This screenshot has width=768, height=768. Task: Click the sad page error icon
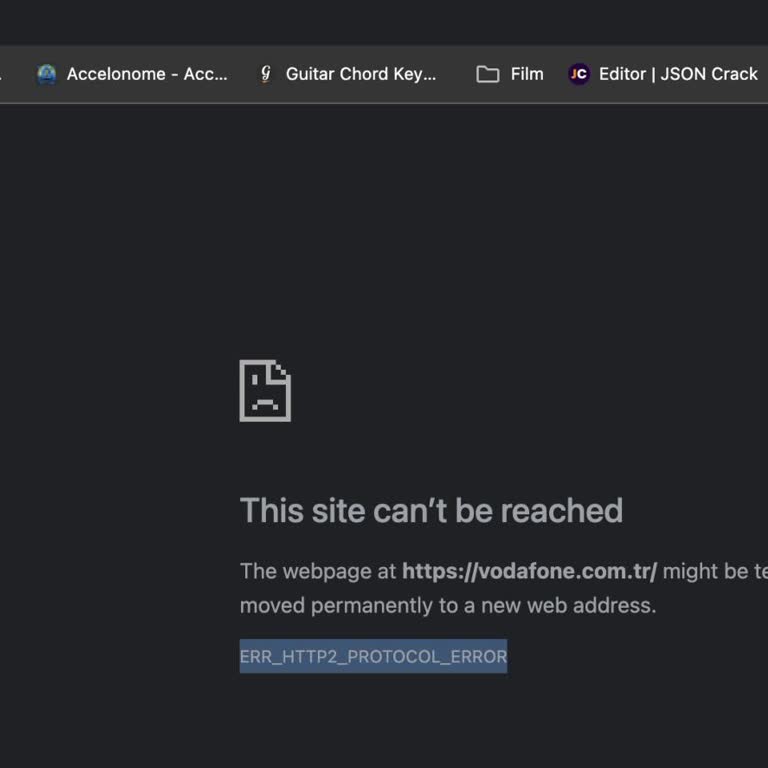(x=265, y=390)
